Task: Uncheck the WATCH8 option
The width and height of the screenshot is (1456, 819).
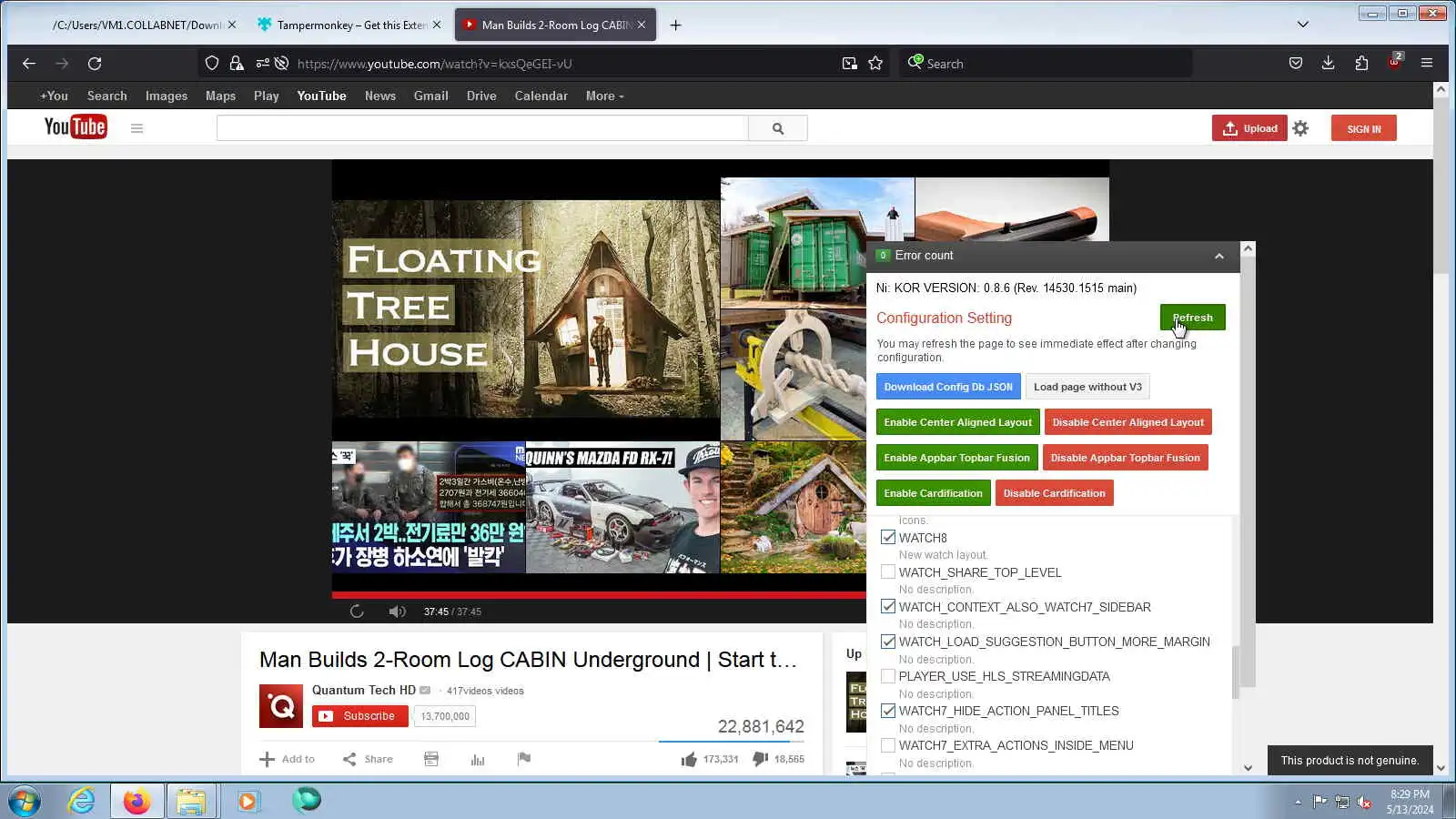Action: point(888,537)
